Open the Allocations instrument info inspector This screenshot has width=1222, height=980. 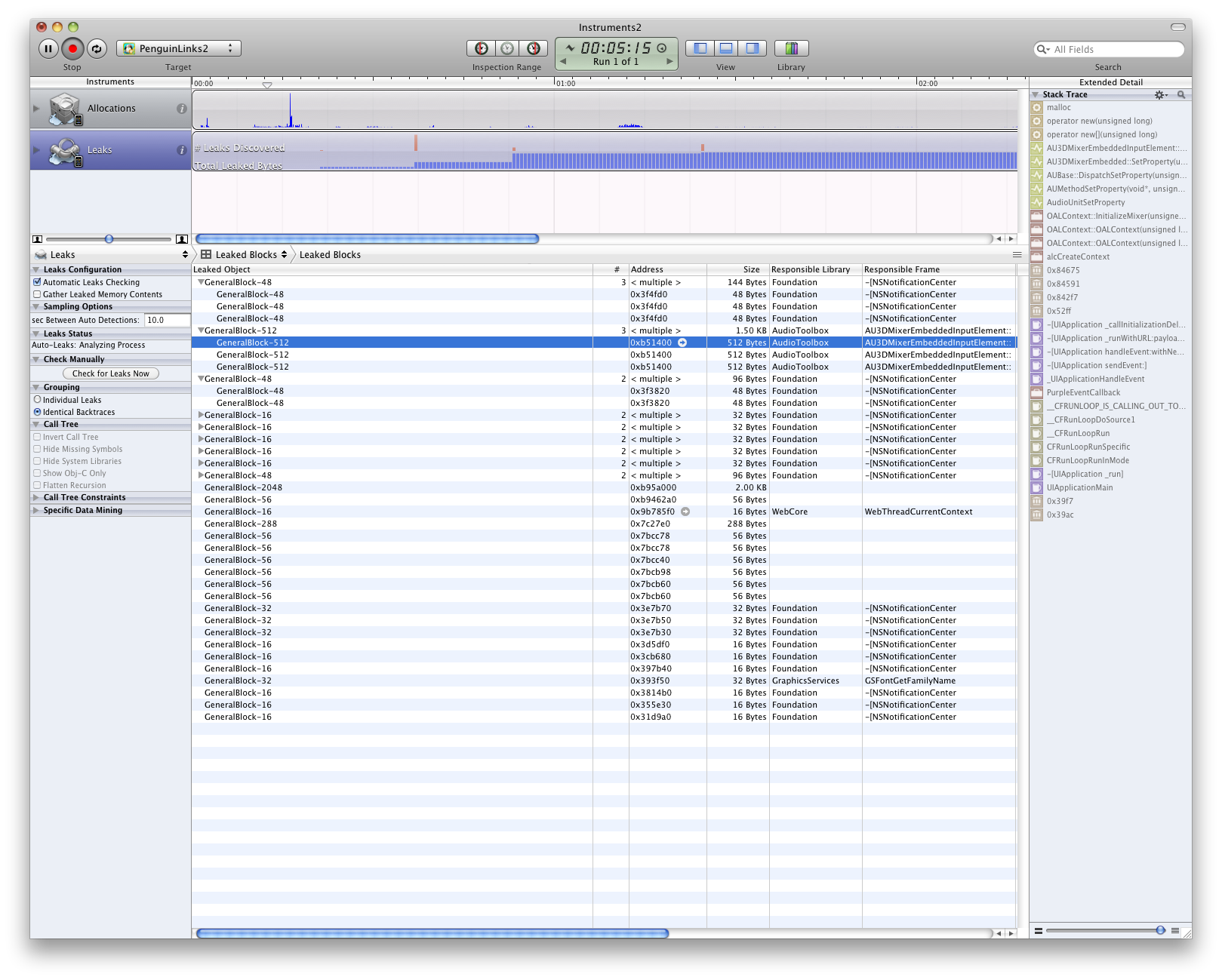pyautogui.click(x=182, y=109)
